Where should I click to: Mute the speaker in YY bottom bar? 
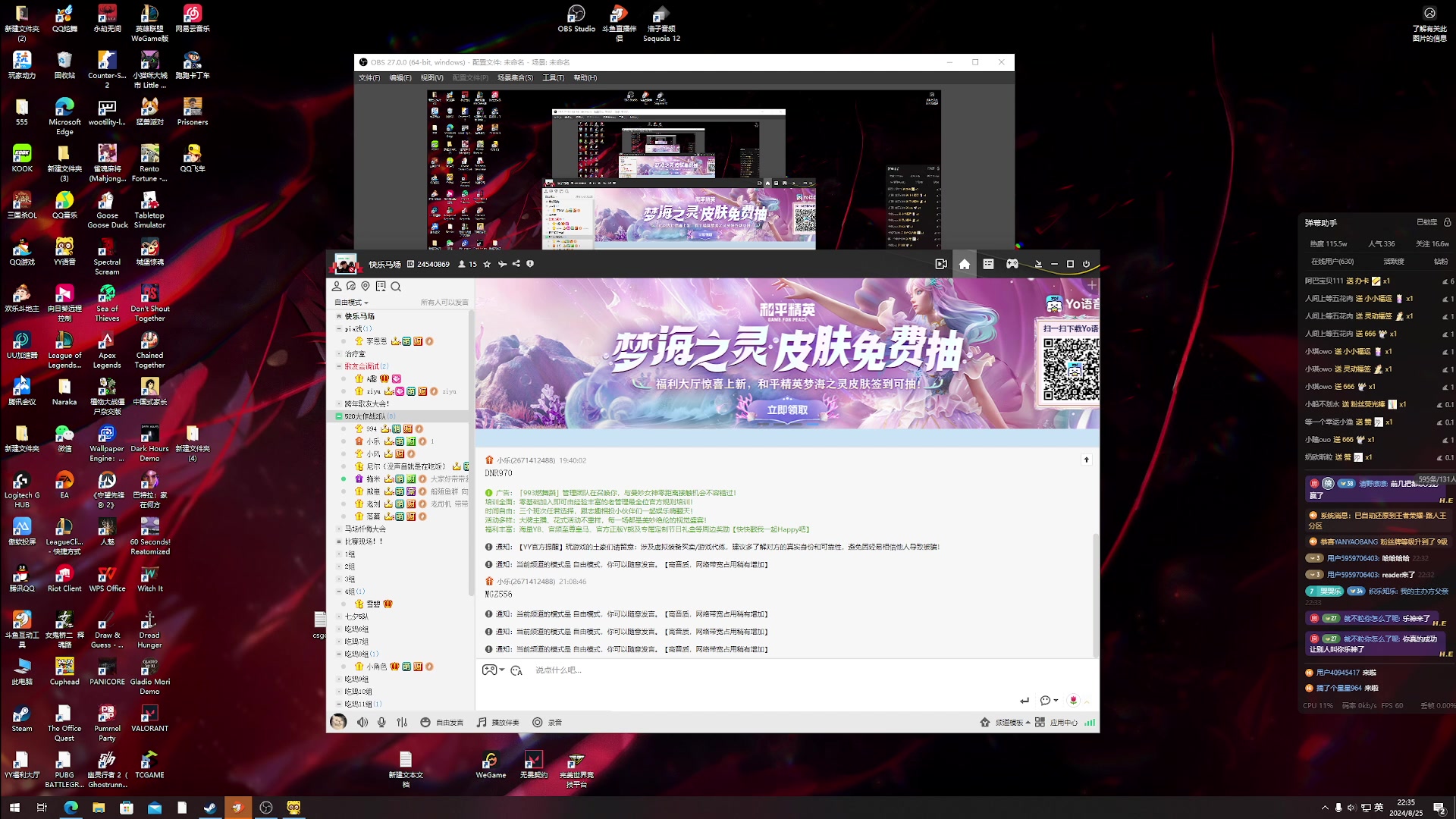click(x=362, y=722)
